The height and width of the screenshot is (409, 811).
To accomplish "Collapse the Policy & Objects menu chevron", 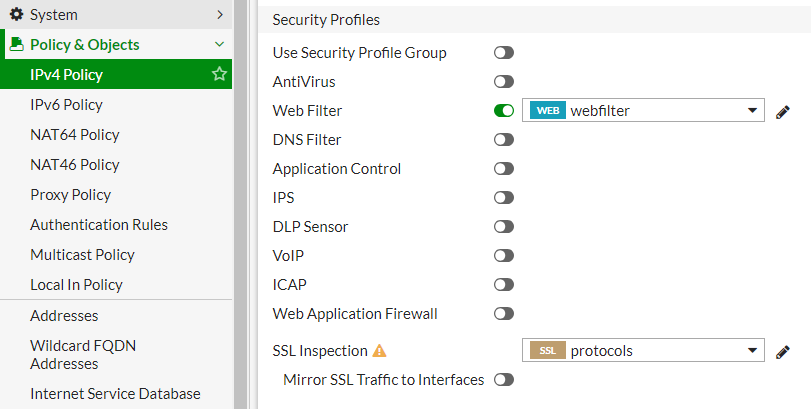I will [x=219, y=44].
